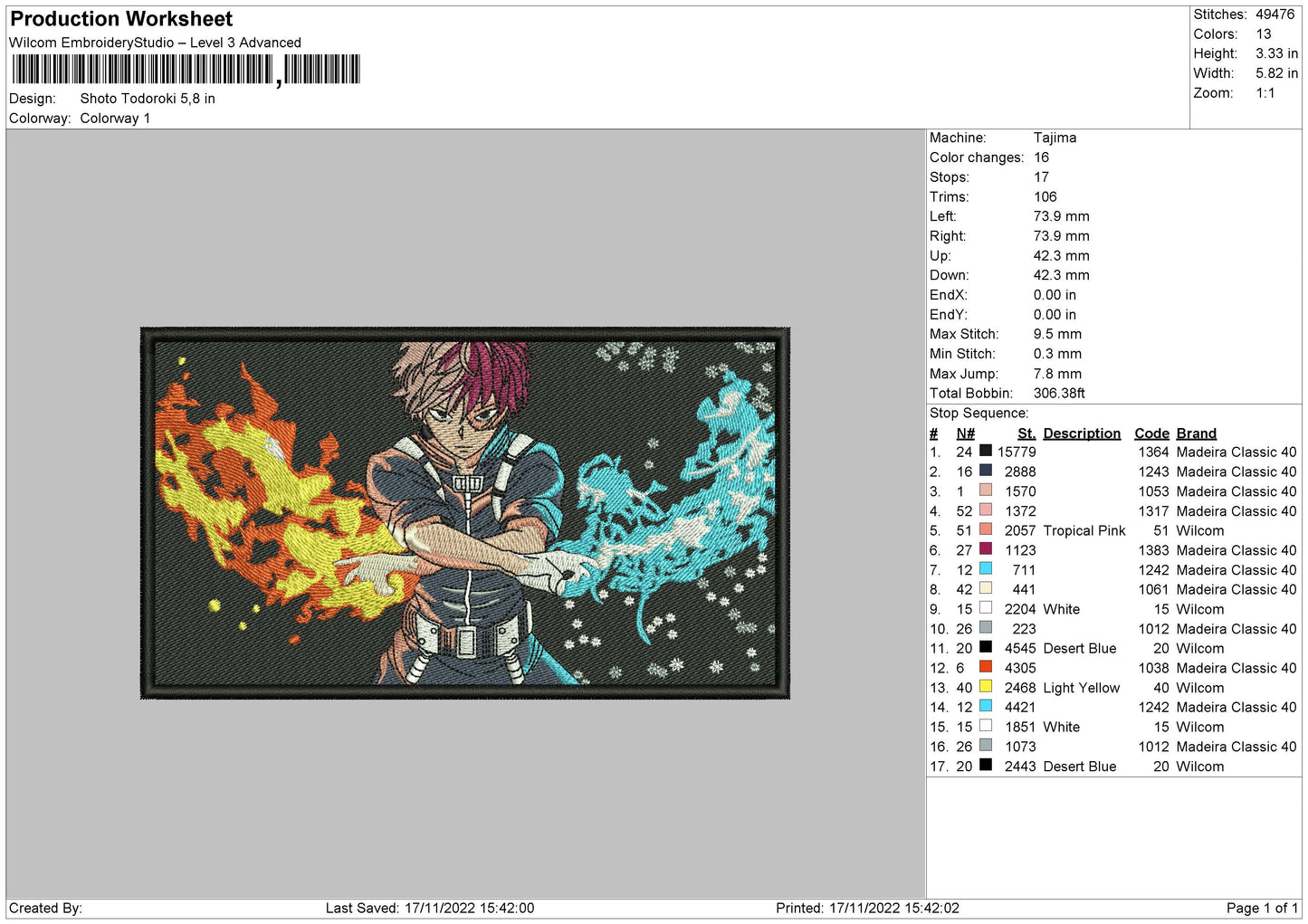The image size is (1308, 924).
Task: Click the Production Worksheet title
Action: [121, 19]
